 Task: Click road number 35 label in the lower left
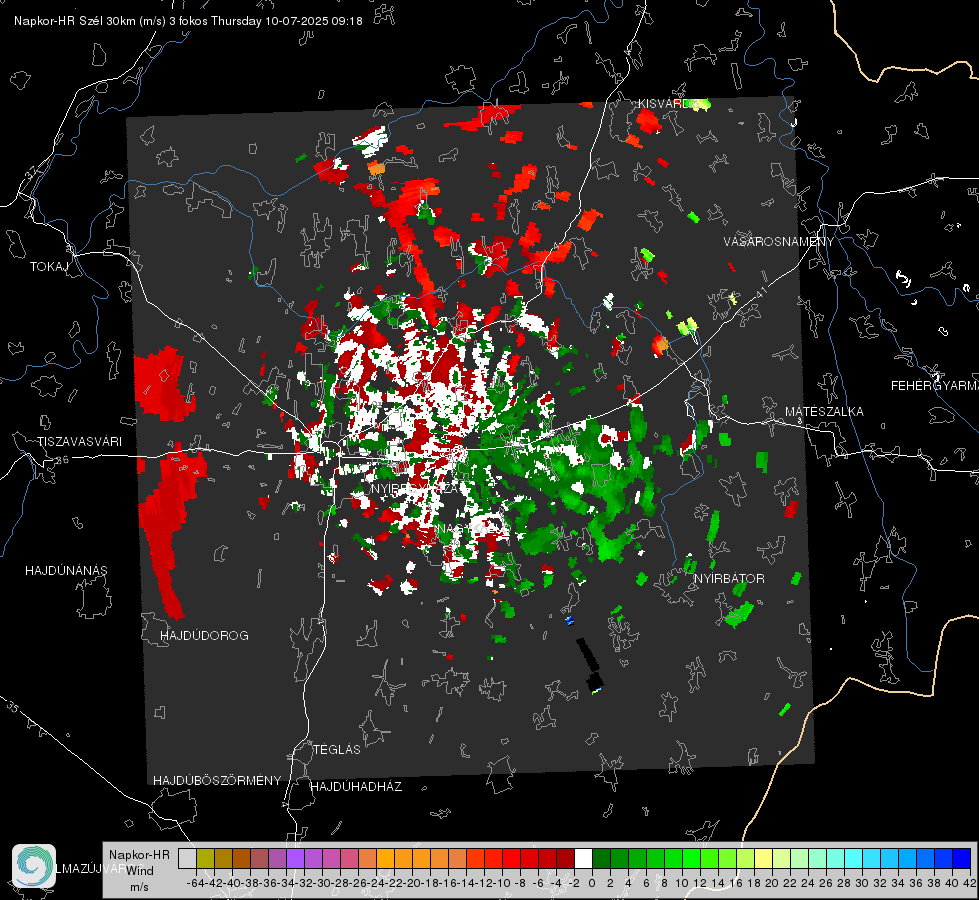coord(12,707)
